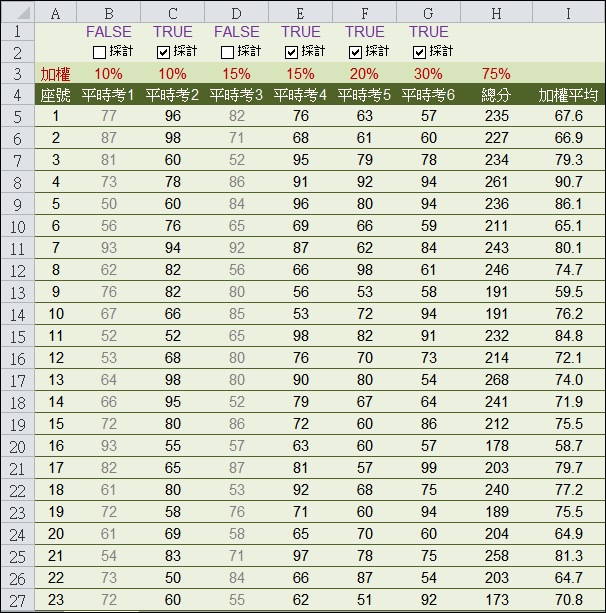Check the 採計 checkbox under column B

(99, 52)
